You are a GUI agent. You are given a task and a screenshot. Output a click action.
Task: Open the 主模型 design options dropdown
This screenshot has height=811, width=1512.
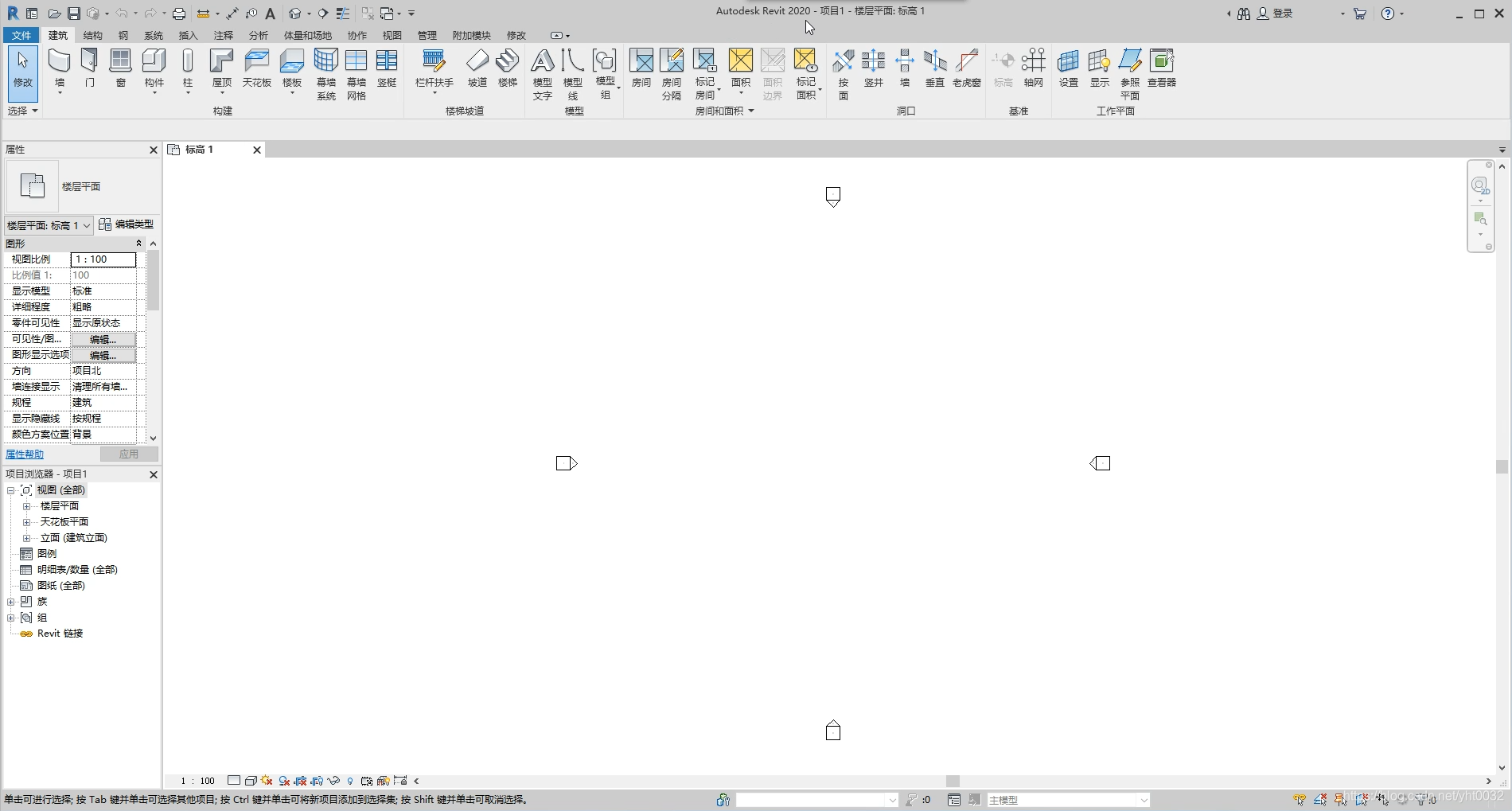[1068, 800]
